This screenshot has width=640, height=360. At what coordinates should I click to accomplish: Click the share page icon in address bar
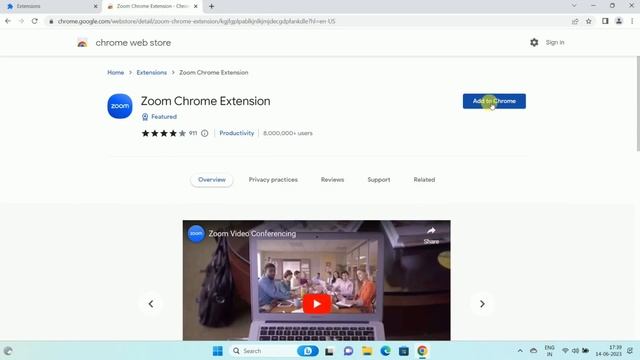575,21
